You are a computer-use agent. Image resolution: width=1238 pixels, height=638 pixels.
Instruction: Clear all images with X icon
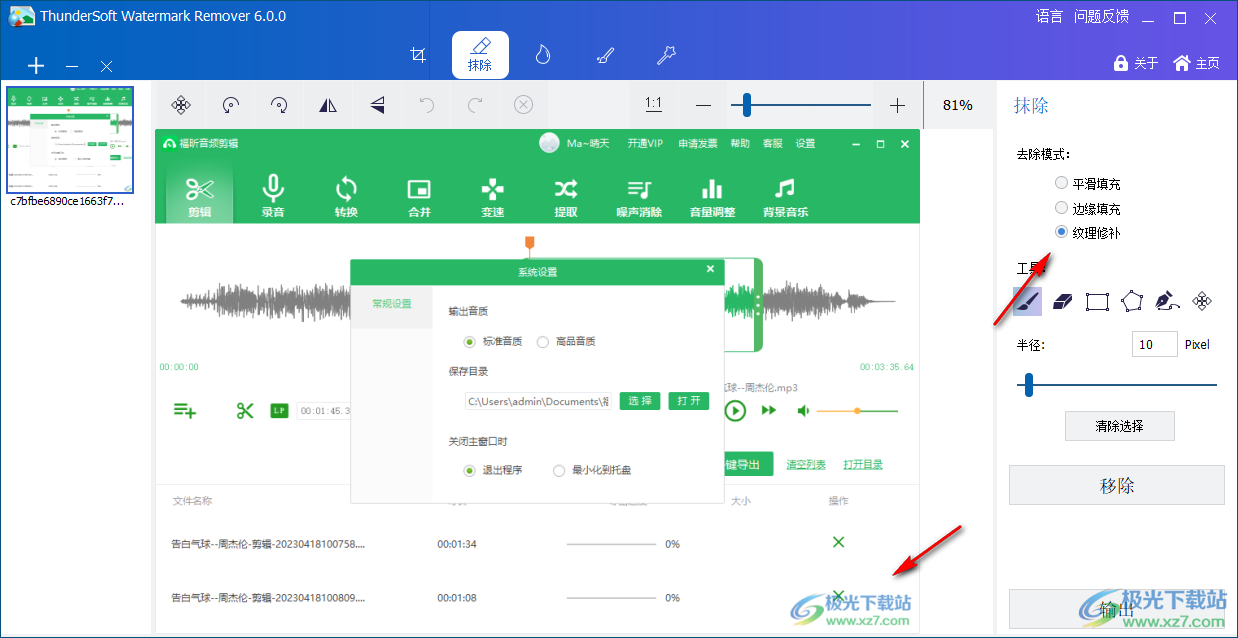[x=106, y=66]
